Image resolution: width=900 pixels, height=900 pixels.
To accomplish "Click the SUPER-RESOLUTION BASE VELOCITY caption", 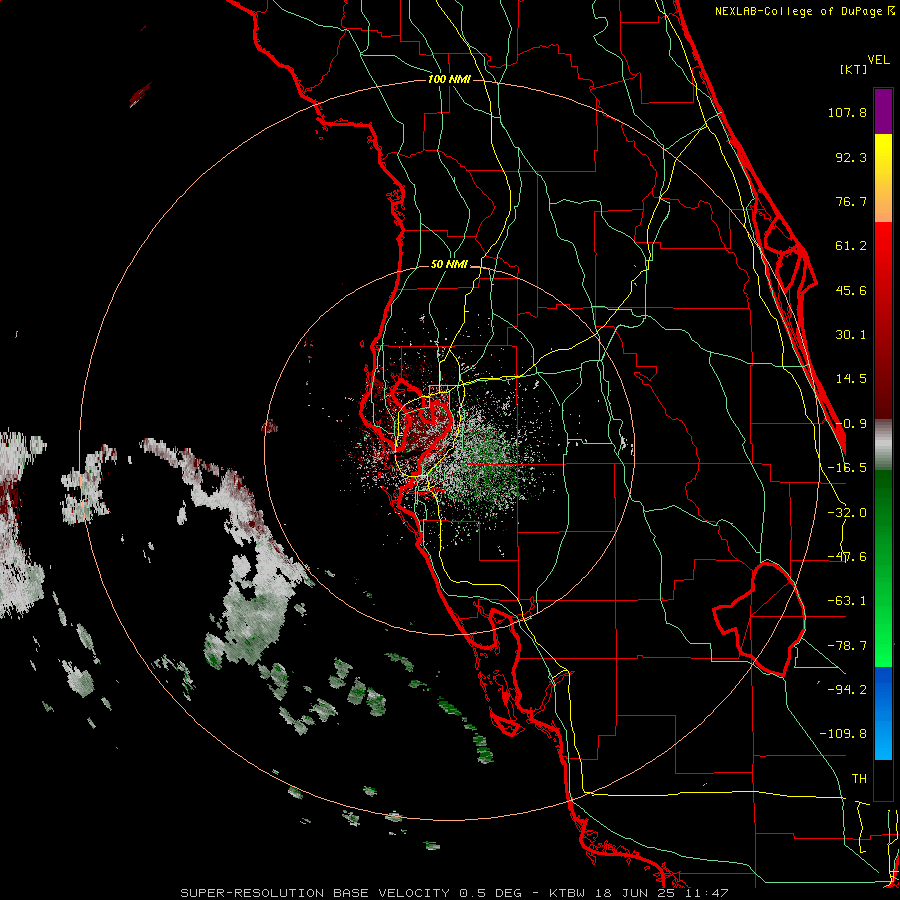I will click(315, 893).
